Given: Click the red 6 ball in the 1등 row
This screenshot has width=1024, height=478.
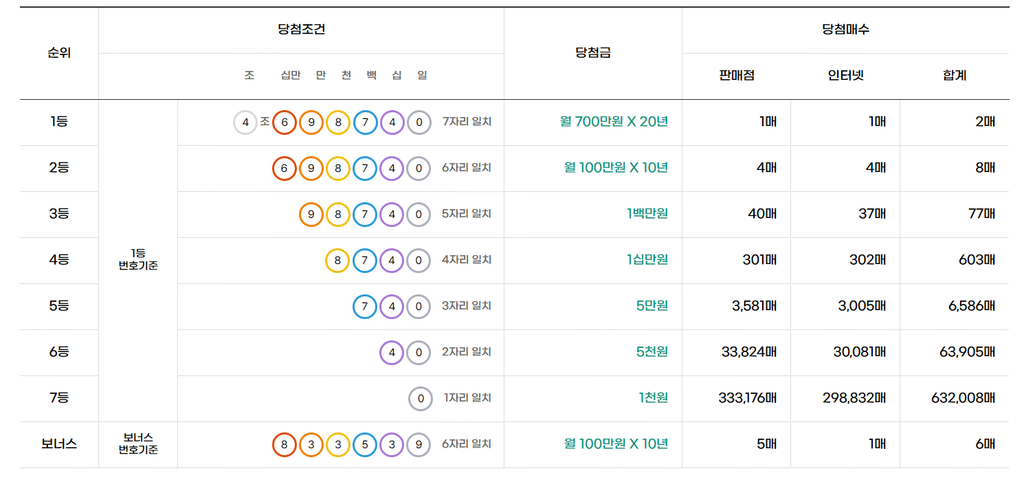Looking at the screenshot, I should [x=284, y=122].
